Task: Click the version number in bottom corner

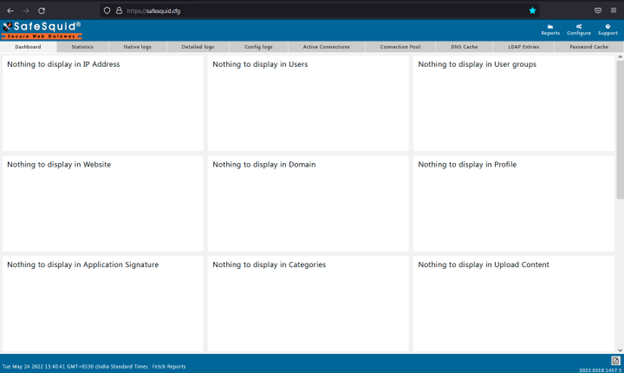Action: 600,370
